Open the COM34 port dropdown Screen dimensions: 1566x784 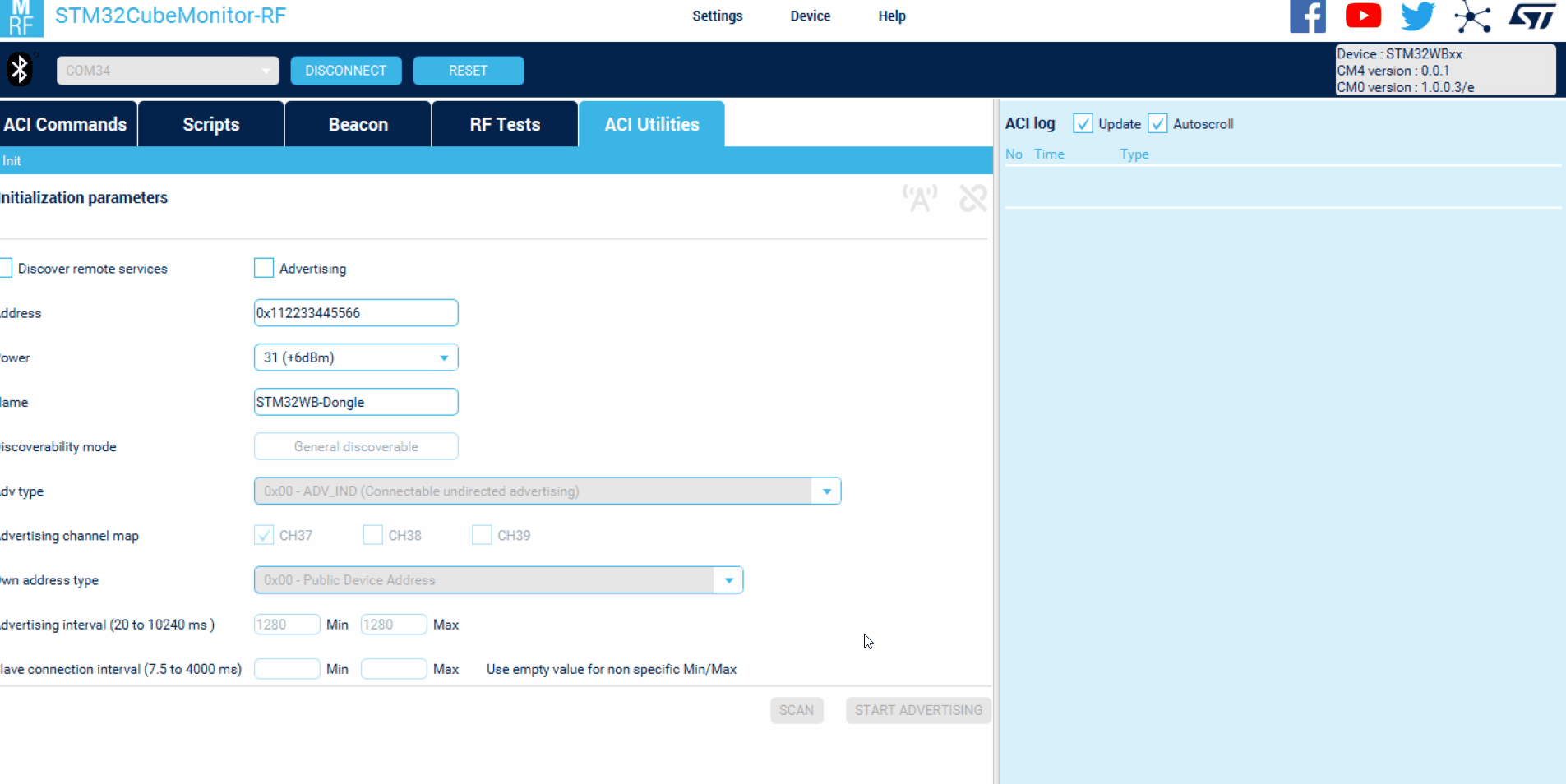coord(168,71)
